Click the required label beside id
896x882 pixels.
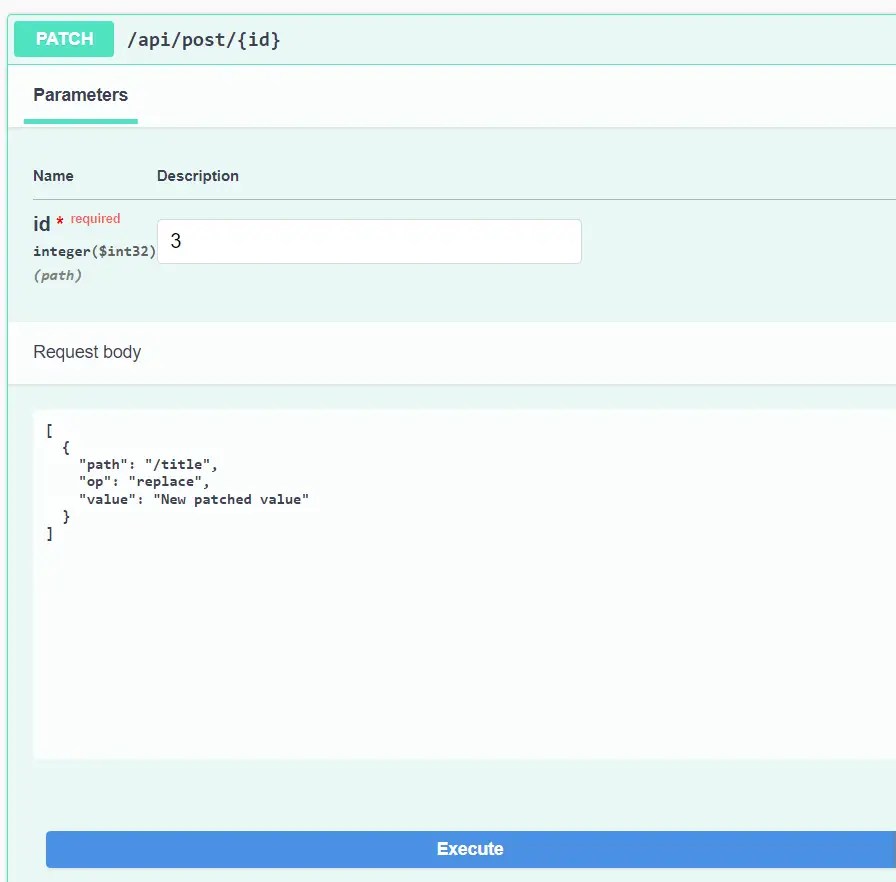pyautogui.click(x=95, y=218)
